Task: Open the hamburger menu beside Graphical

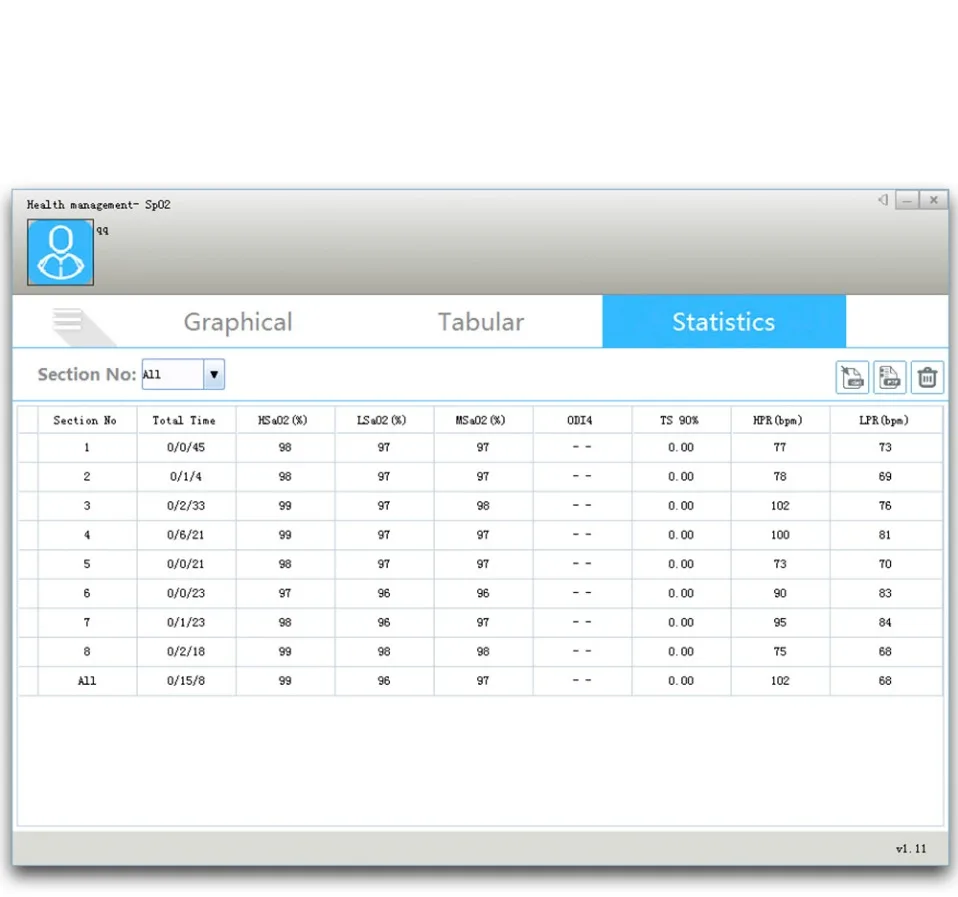Action: [68, 319]
